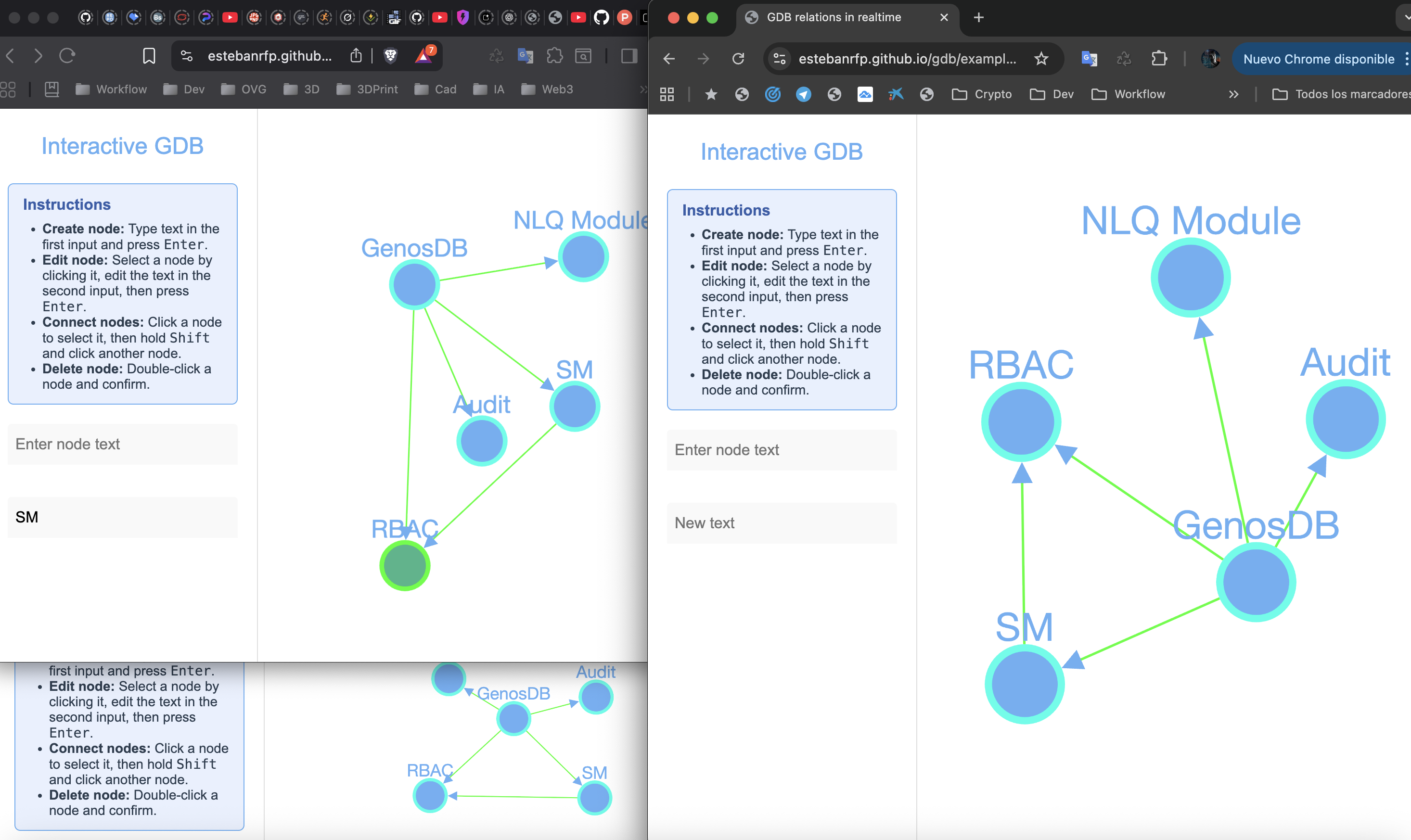Select the GDB relations in realtime tab
Viewport: 1411px width, 840px height.
point(833,17)
